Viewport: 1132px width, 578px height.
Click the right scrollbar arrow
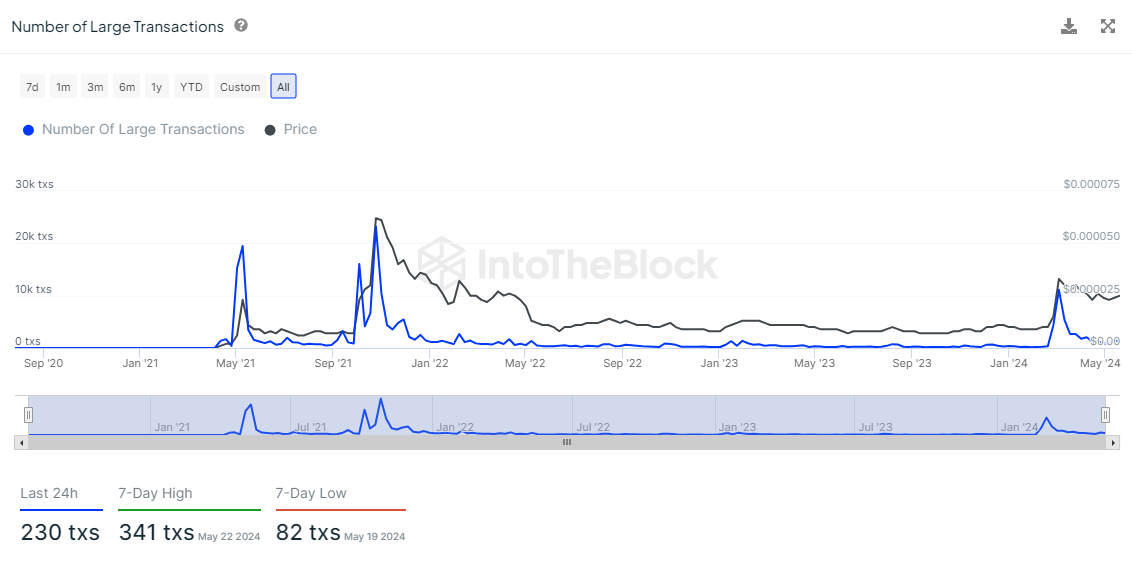click(1113, 442)
